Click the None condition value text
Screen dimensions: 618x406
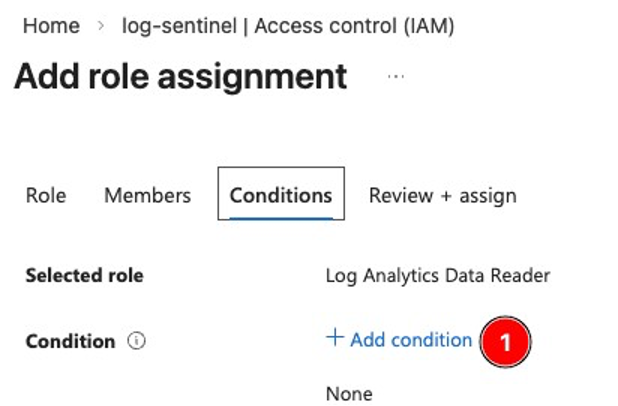349,393
